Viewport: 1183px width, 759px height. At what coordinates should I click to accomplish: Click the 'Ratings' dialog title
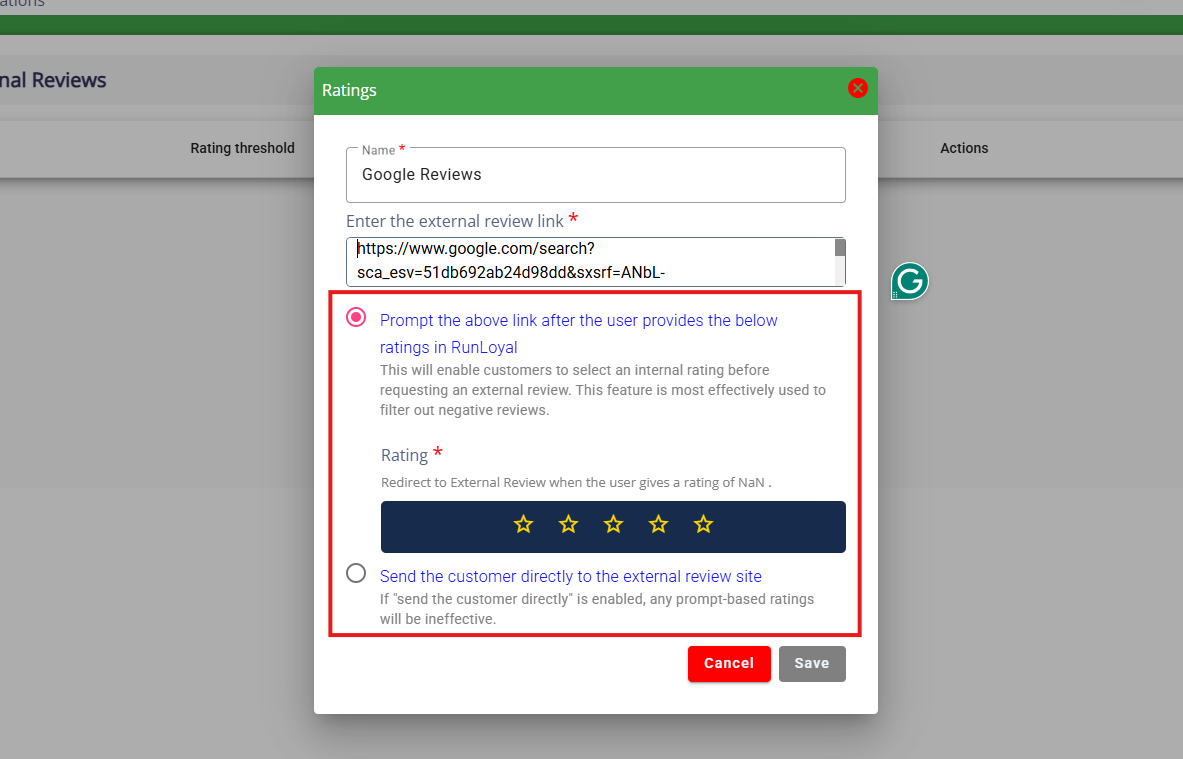(x=349, y=91)
